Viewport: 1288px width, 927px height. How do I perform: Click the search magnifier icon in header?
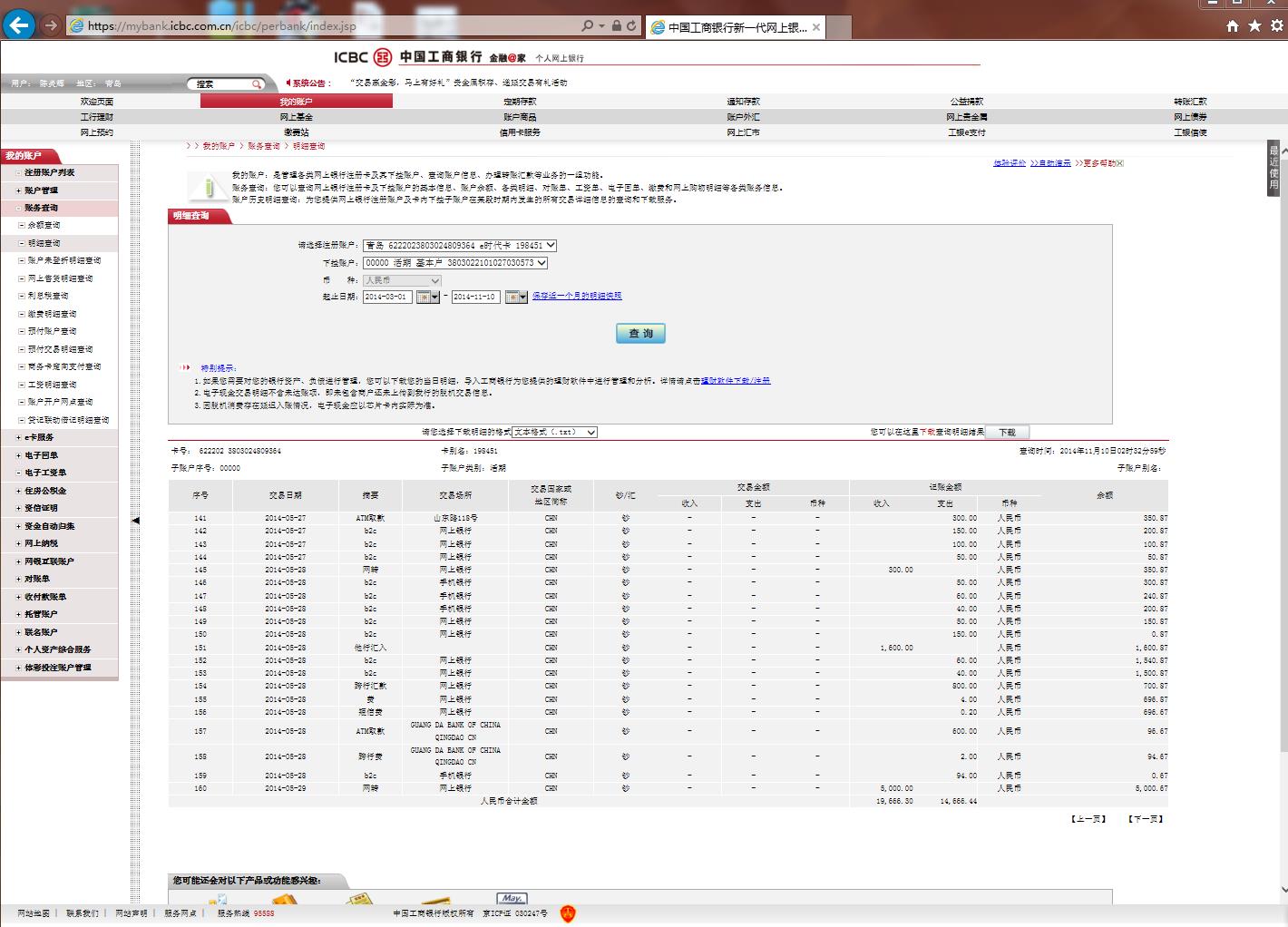[257, 84]
